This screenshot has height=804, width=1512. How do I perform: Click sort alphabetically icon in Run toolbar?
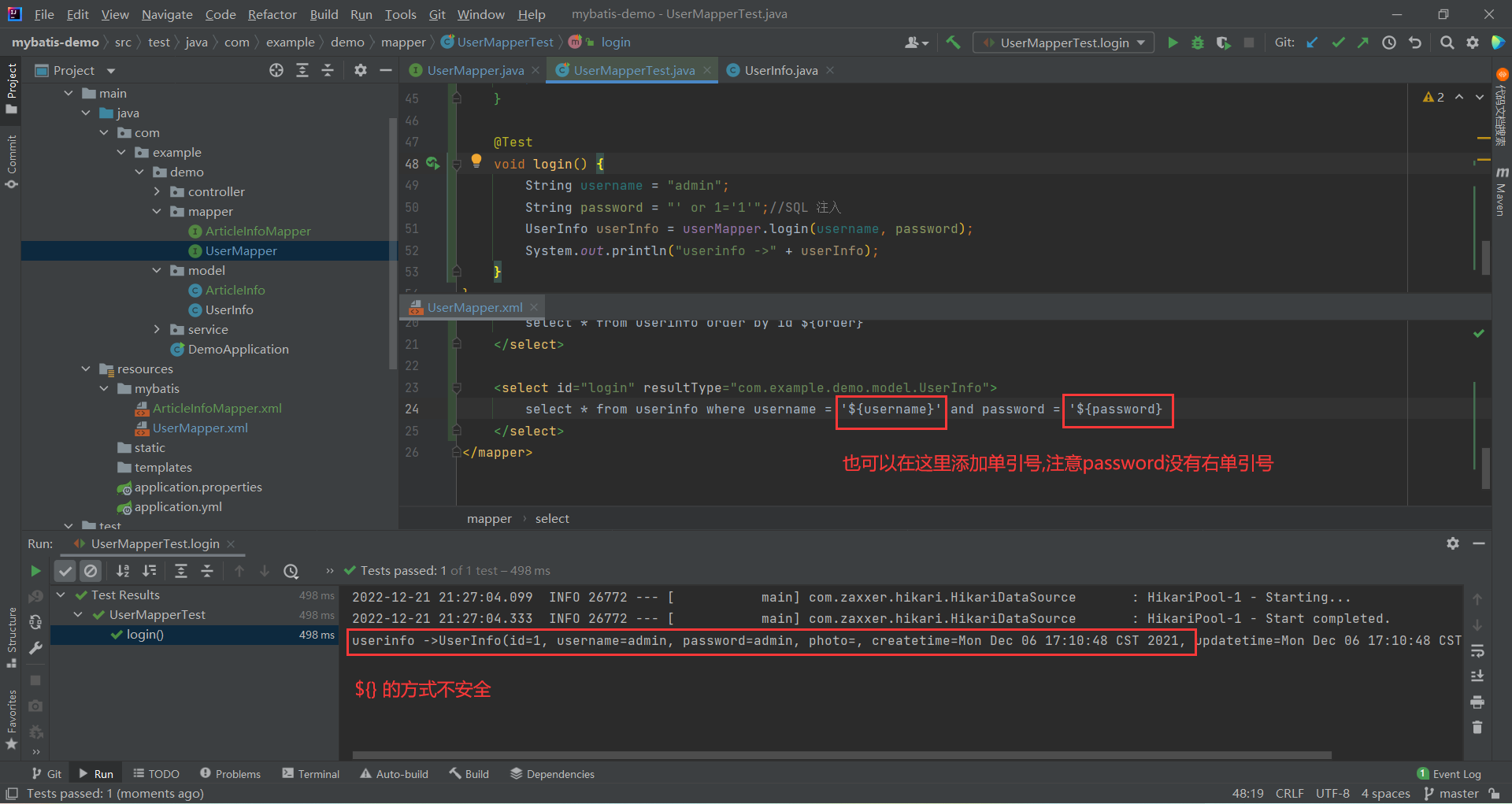pyautogui.click(x=123, y=571)
